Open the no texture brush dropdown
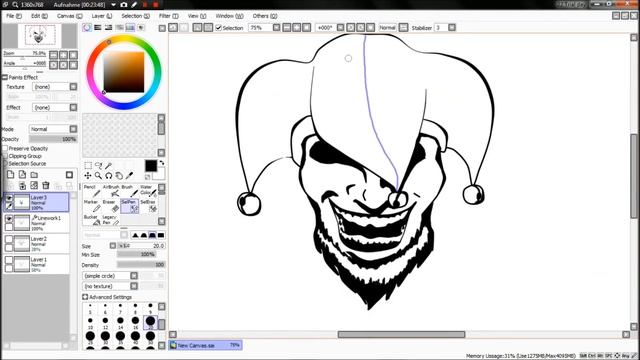Viewport: 640px width, 360px height. click(x=134, y=286)
